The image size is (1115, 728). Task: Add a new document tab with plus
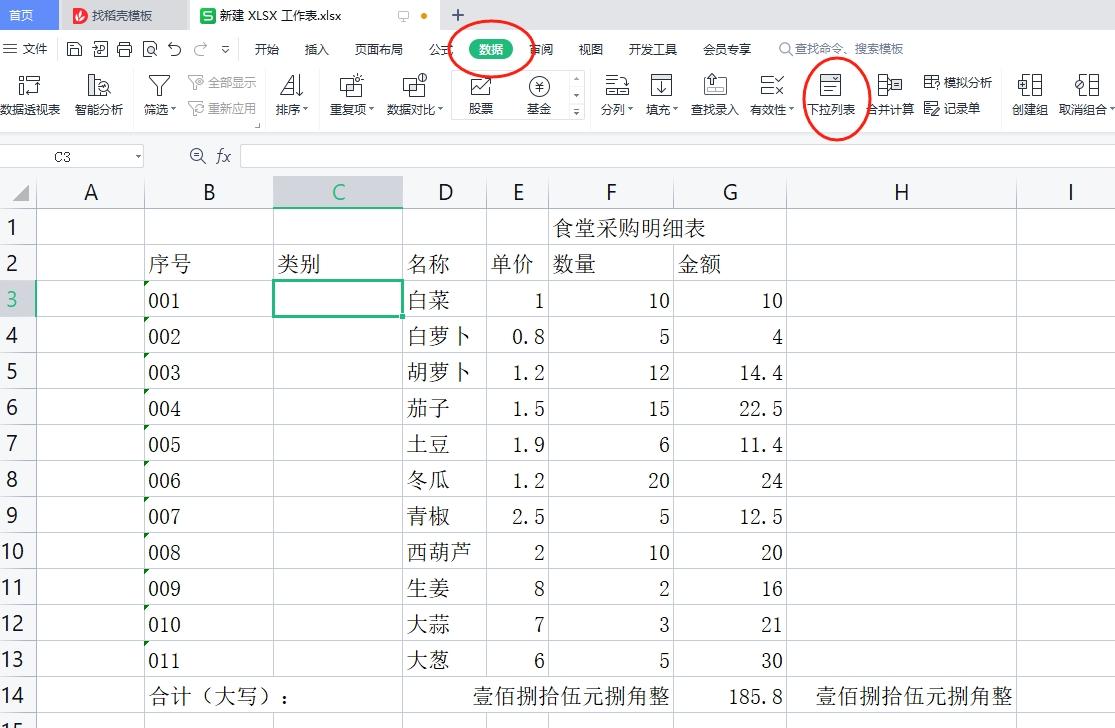pyautogui.click(x=458, y=15)
